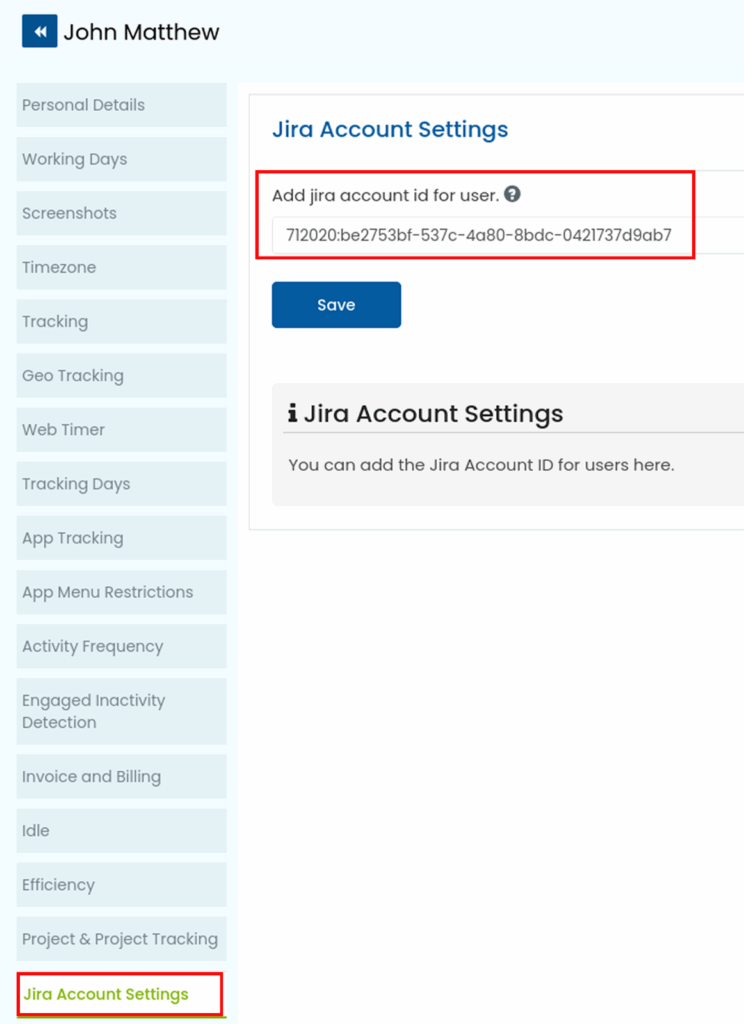Screen dimensions: 744x1024
Task: Go to Engaged Inactivity Detection
Action: click(x=121, y=711)
